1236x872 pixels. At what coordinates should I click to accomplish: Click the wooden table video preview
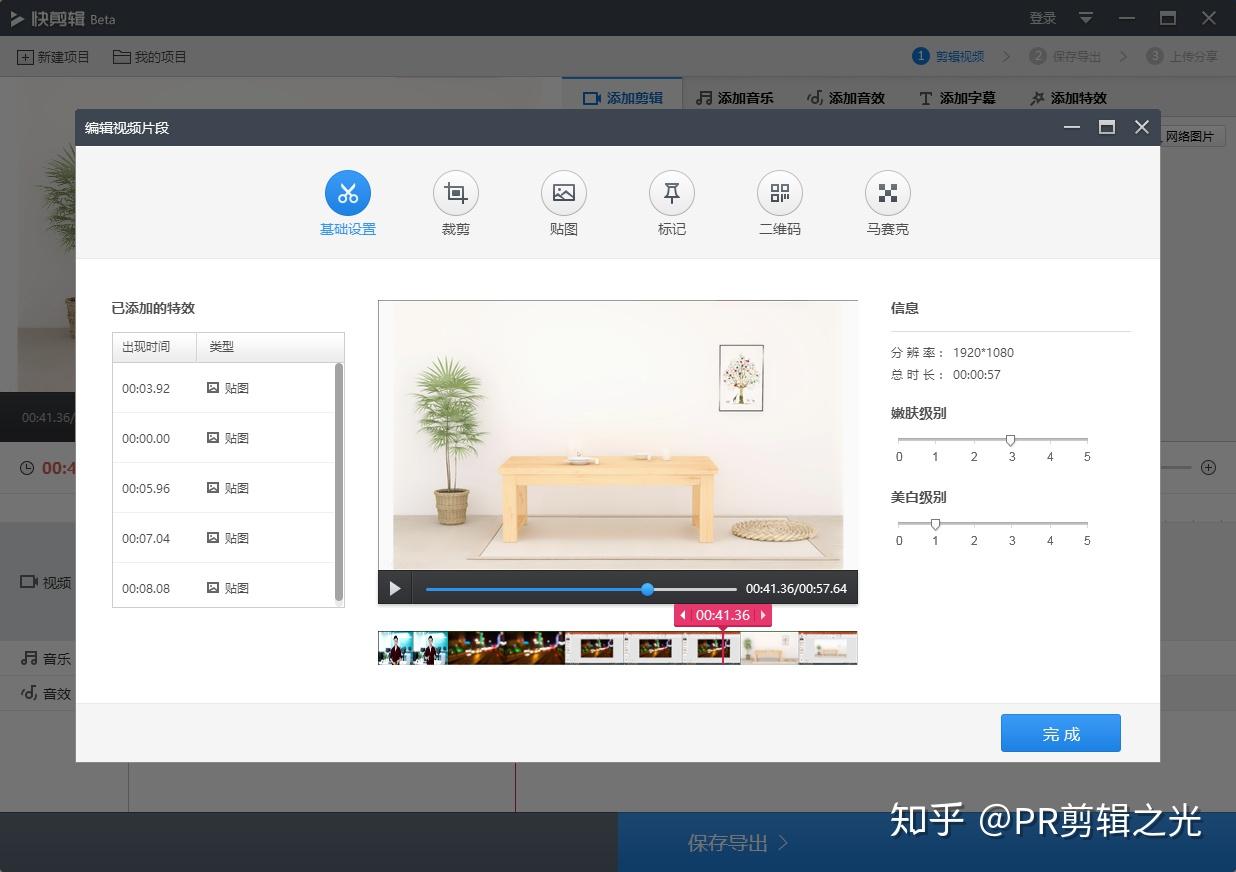(618, 436)
